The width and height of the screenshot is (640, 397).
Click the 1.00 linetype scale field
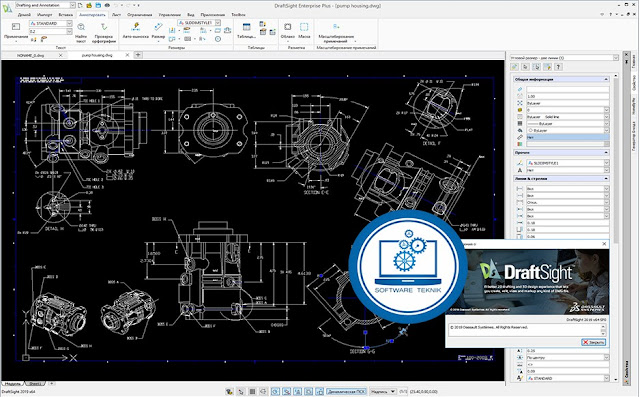[x=567, y=96]
